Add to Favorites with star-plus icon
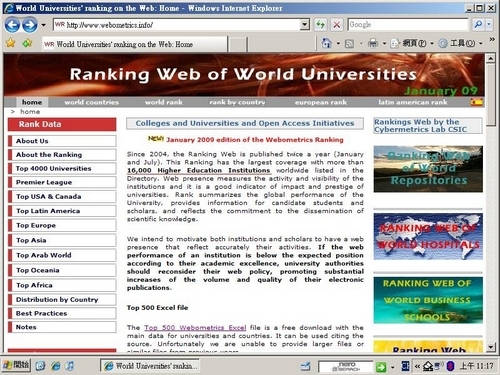The height and width of the screenshot is (375, 500). pos(27,43)
